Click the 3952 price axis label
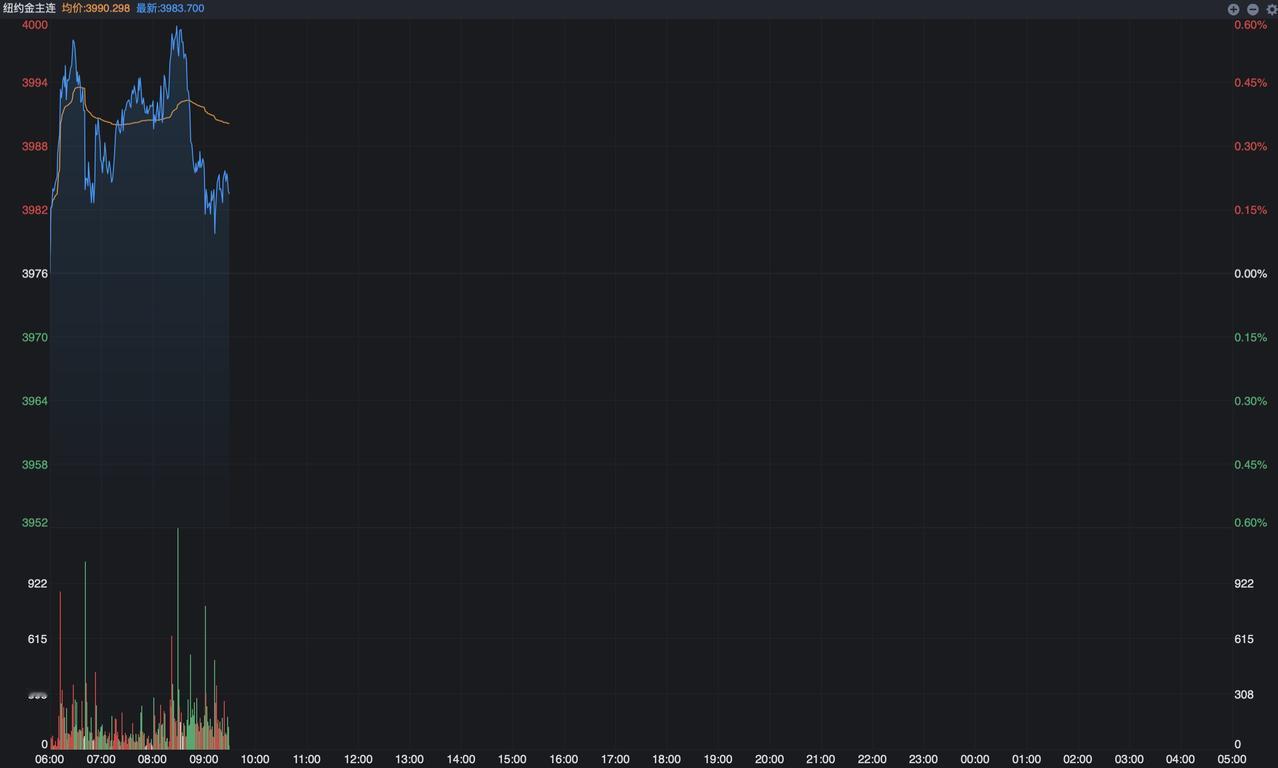 [35, 523]
